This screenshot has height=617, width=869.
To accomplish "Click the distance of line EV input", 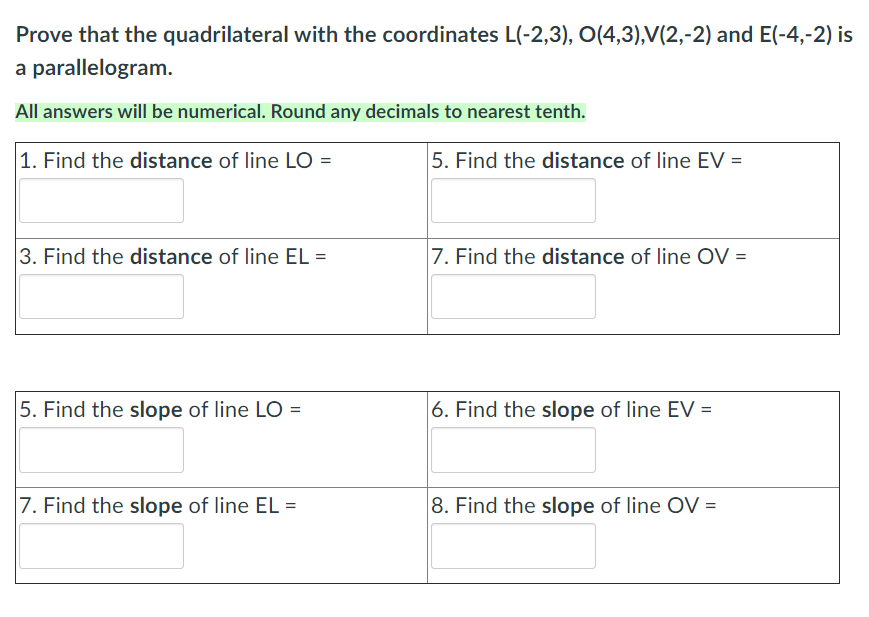I will pyautogui.click(x=513, y=201).
